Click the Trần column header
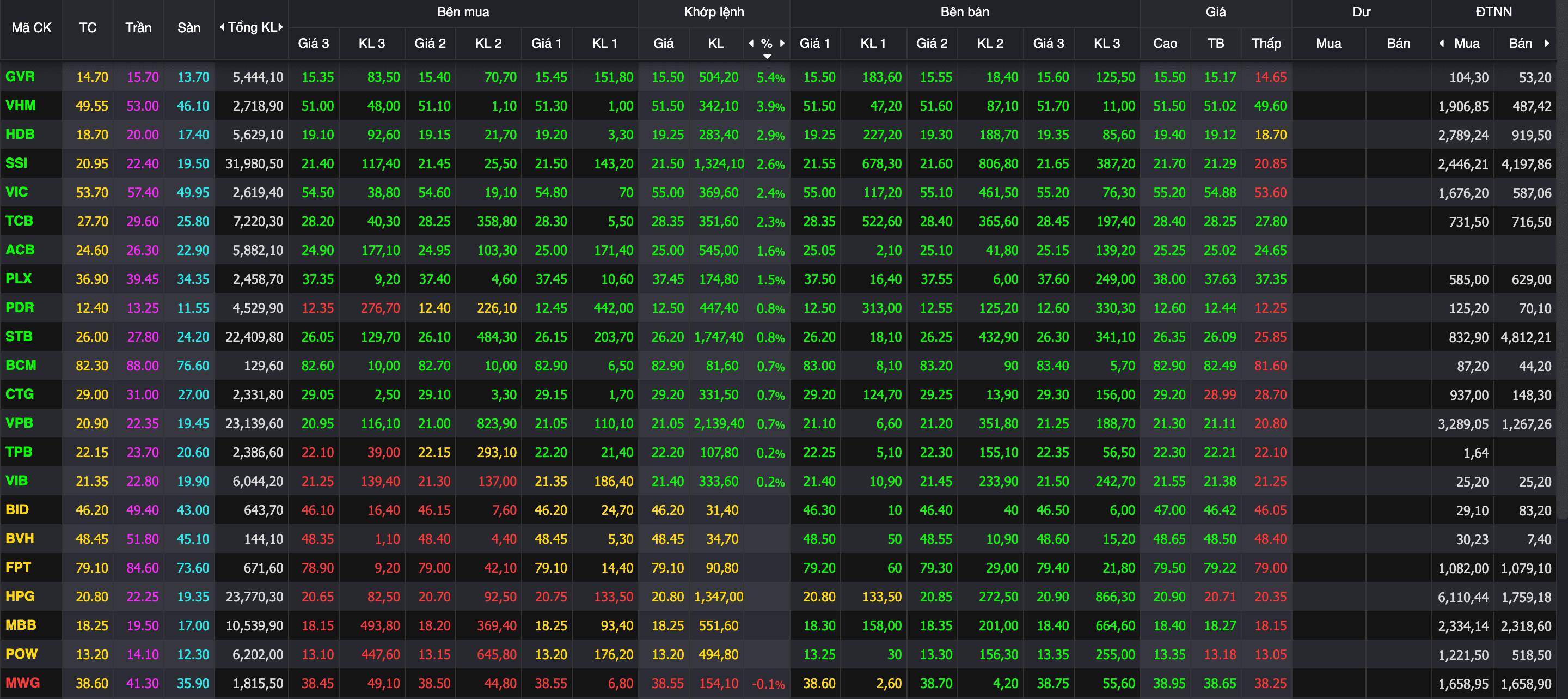 [138, 27]
